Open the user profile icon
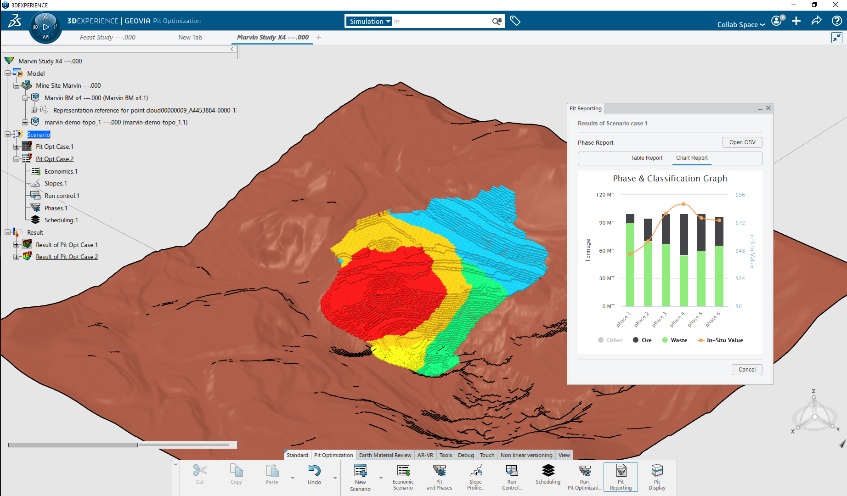This screenshot has height=496, width=847. tap(777, 21)
